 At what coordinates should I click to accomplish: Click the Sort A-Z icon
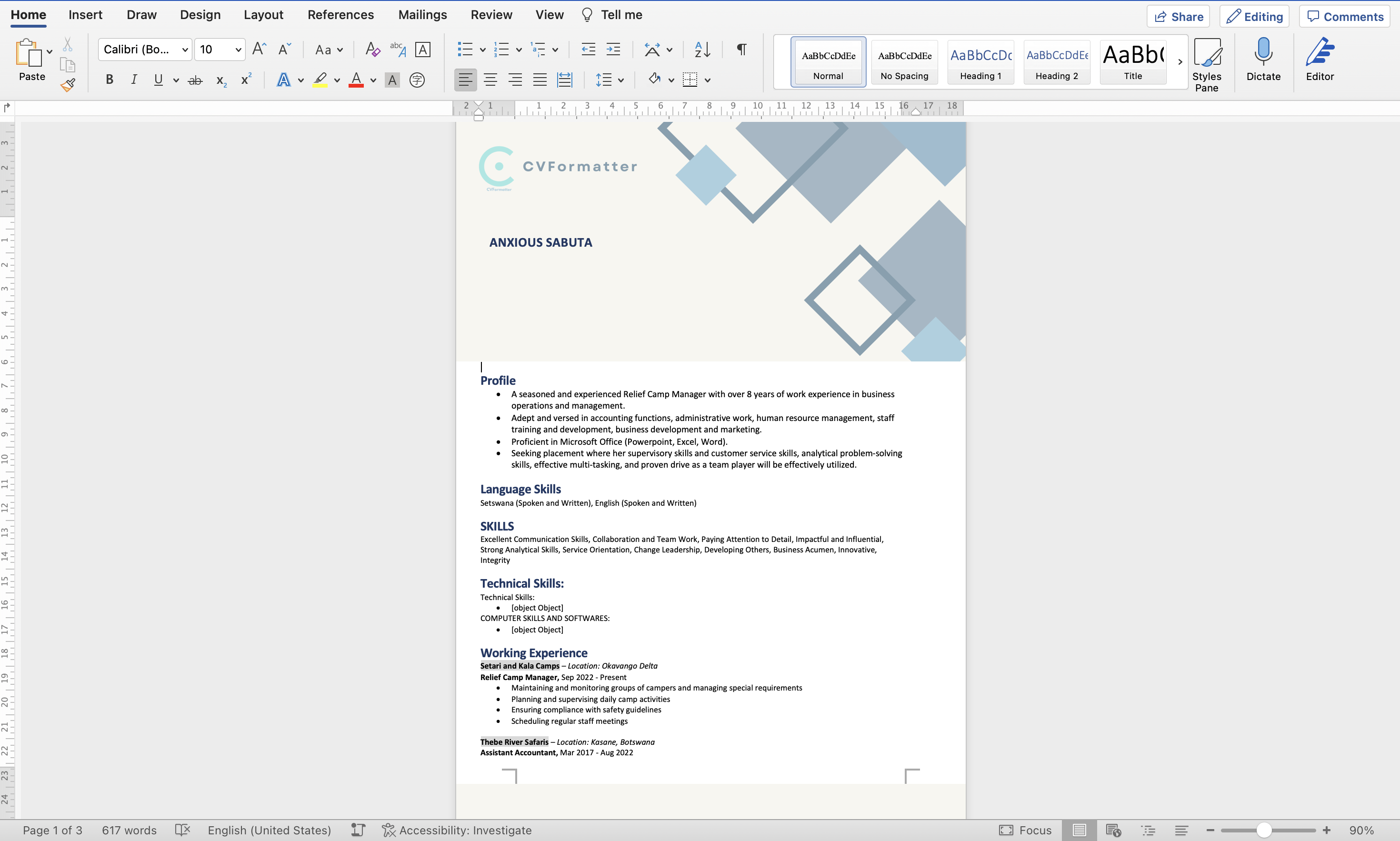702,50
